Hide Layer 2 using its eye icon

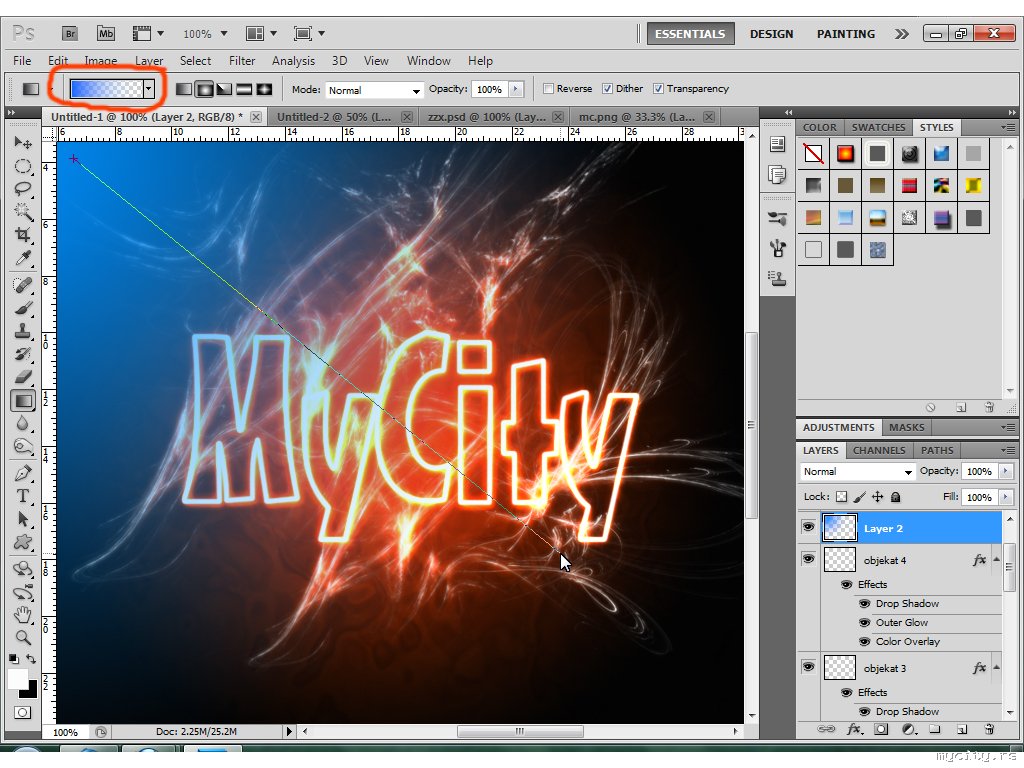808,528
